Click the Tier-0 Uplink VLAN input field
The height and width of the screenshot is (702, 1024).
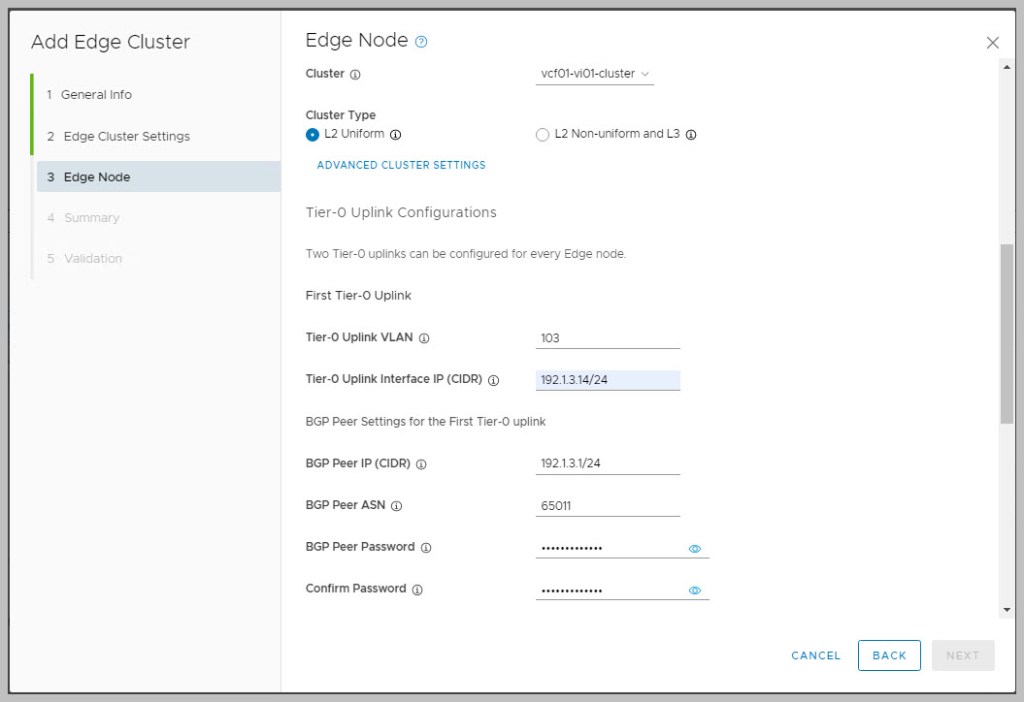point(607,338)
